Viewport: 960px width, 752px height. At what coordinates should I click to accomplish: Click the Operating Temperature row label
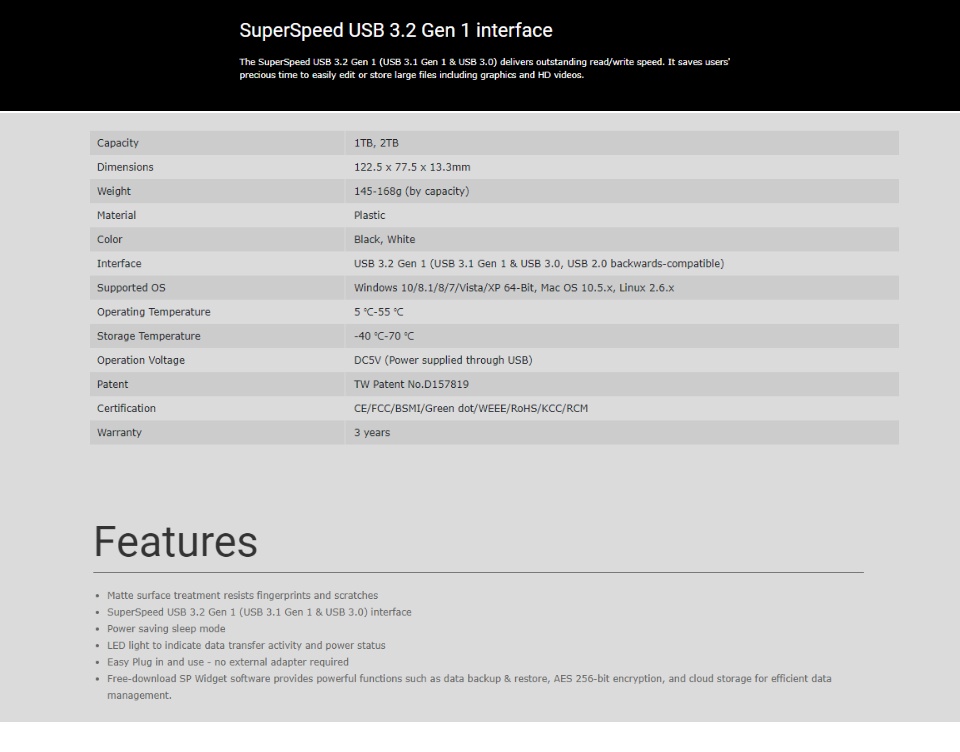coord(153,312)
